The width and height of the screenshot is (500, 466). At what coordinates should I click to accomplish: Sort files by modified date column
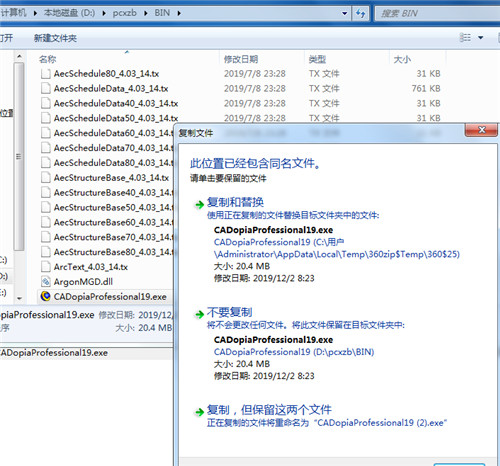click(241, 59)
